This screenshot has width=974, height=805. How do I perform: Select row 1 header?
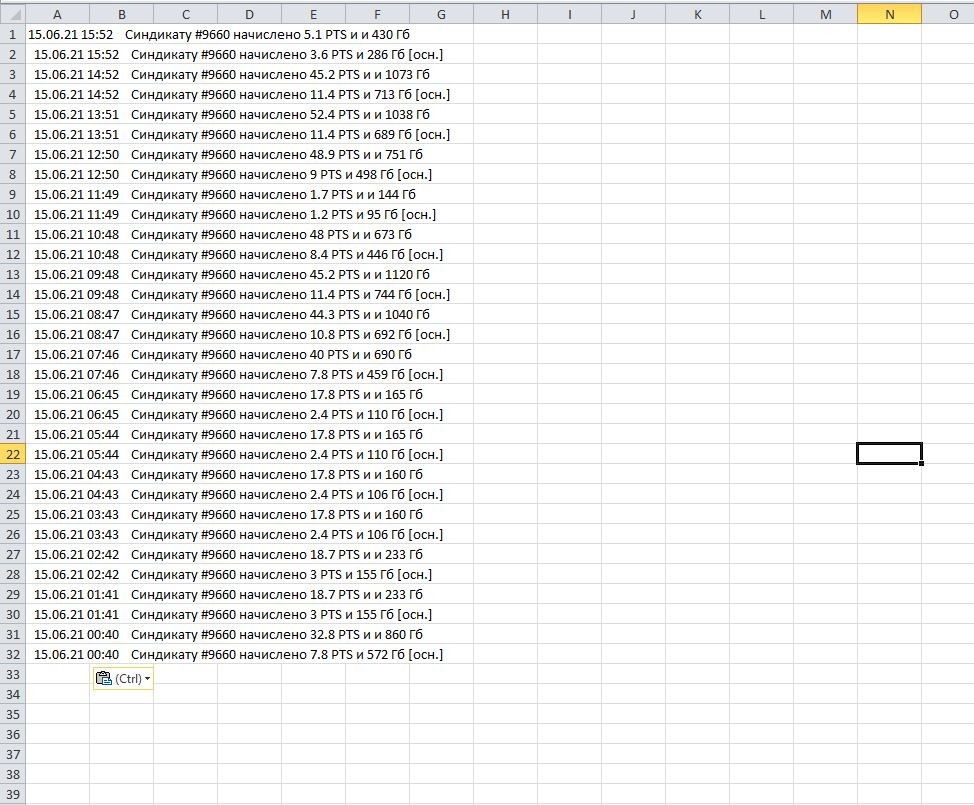(x=12, y=35)
